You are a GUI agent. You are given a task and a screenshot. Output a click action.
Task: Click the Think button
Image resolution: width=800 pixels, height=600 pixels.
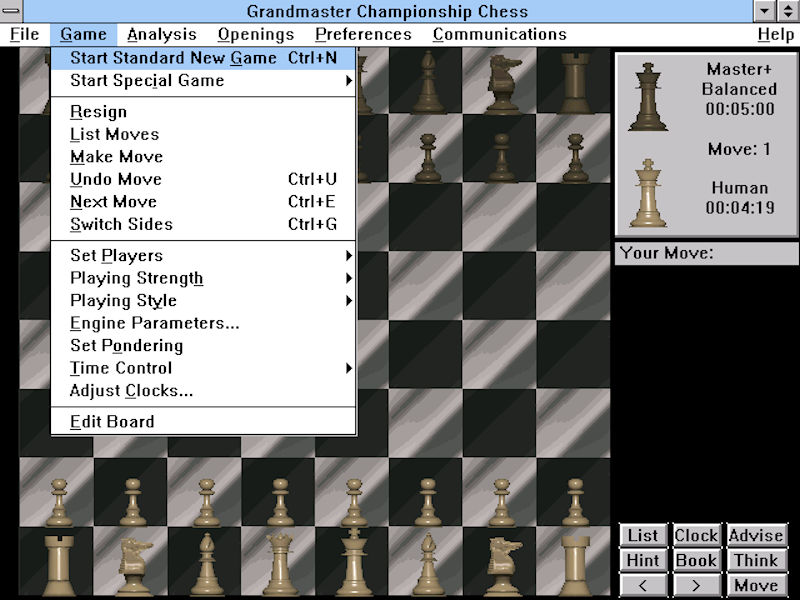(x=756, y=560)
